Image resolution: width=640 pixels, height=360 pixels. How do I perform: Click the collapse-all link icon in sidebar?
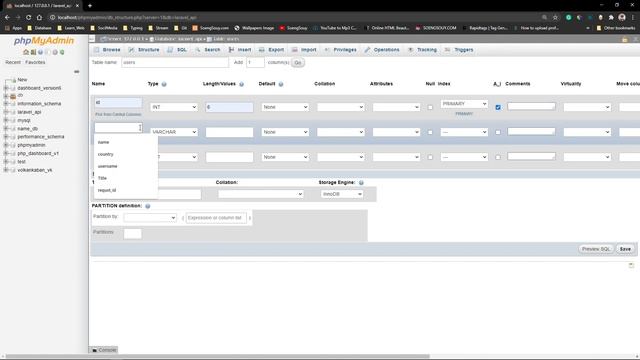pyautogui.click(x=76, y=72)
